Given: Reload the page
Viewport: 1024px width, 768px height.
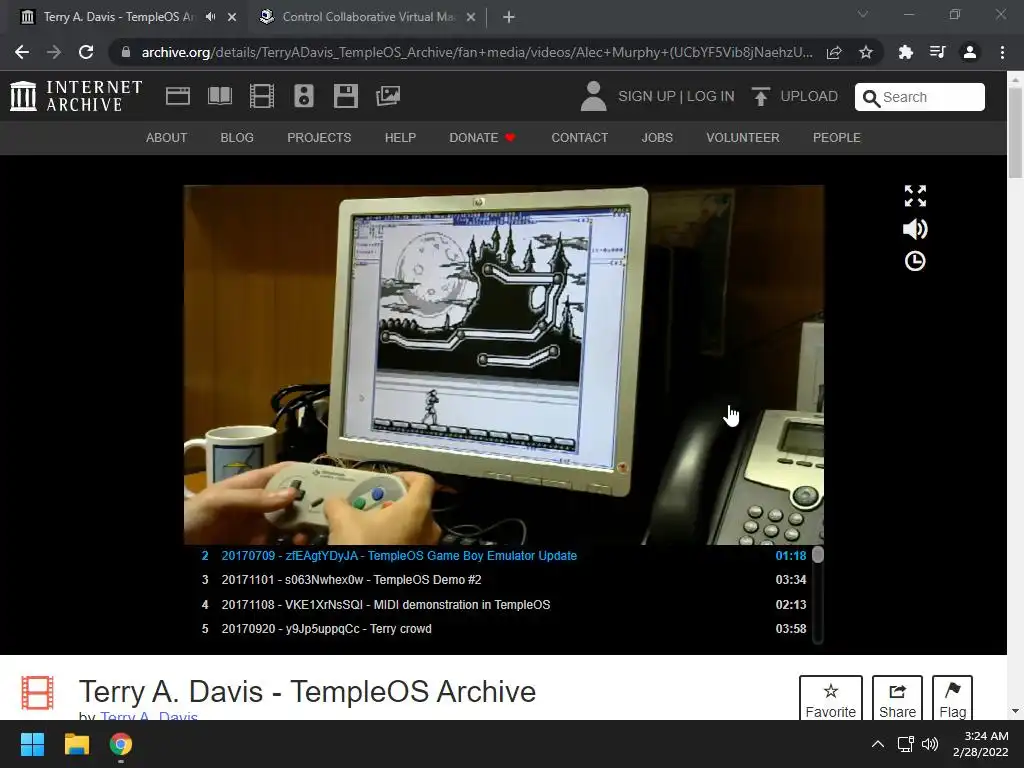Looking at the screenshot, I should tap(86, 52).
